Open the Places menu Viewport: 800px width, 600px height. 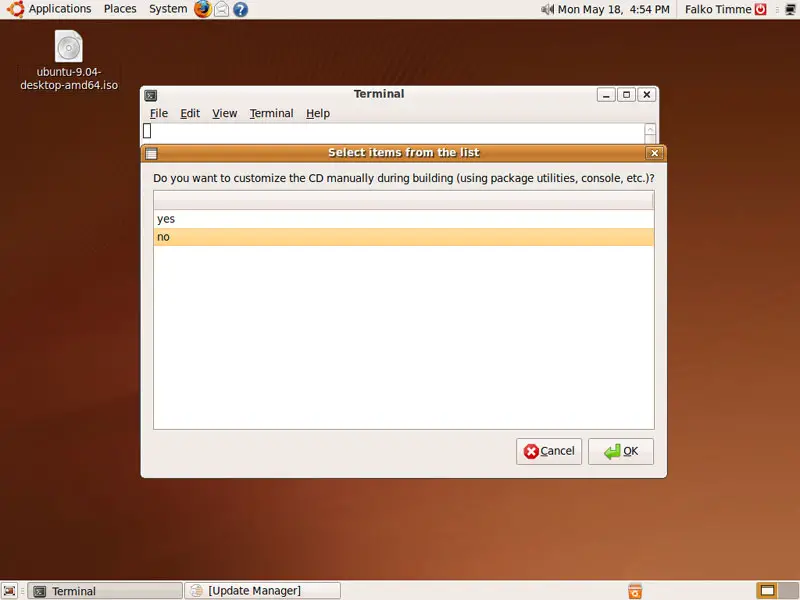tap(120, 9)
